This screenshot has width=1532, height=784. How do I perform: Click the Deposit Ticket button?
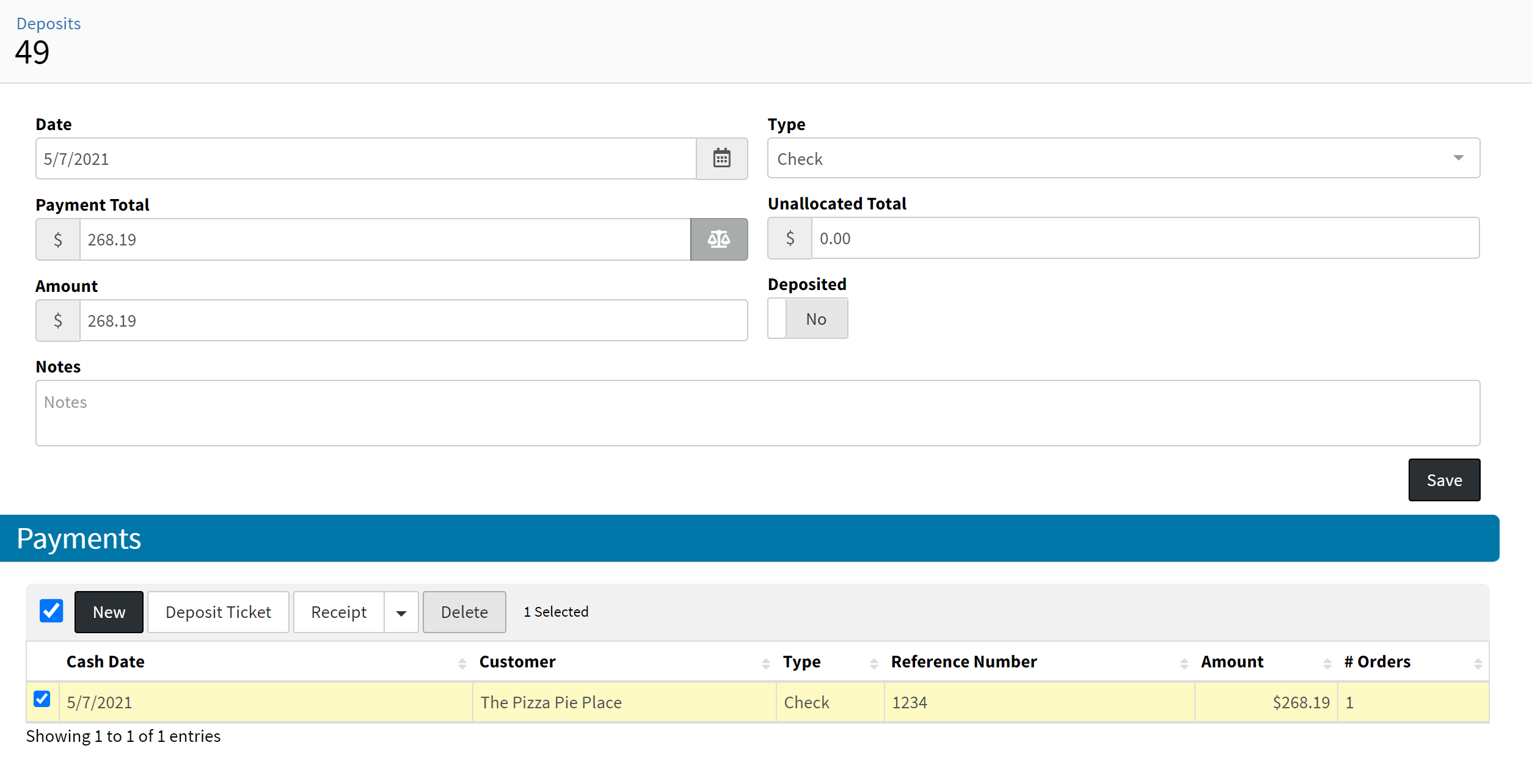point(218,612)
